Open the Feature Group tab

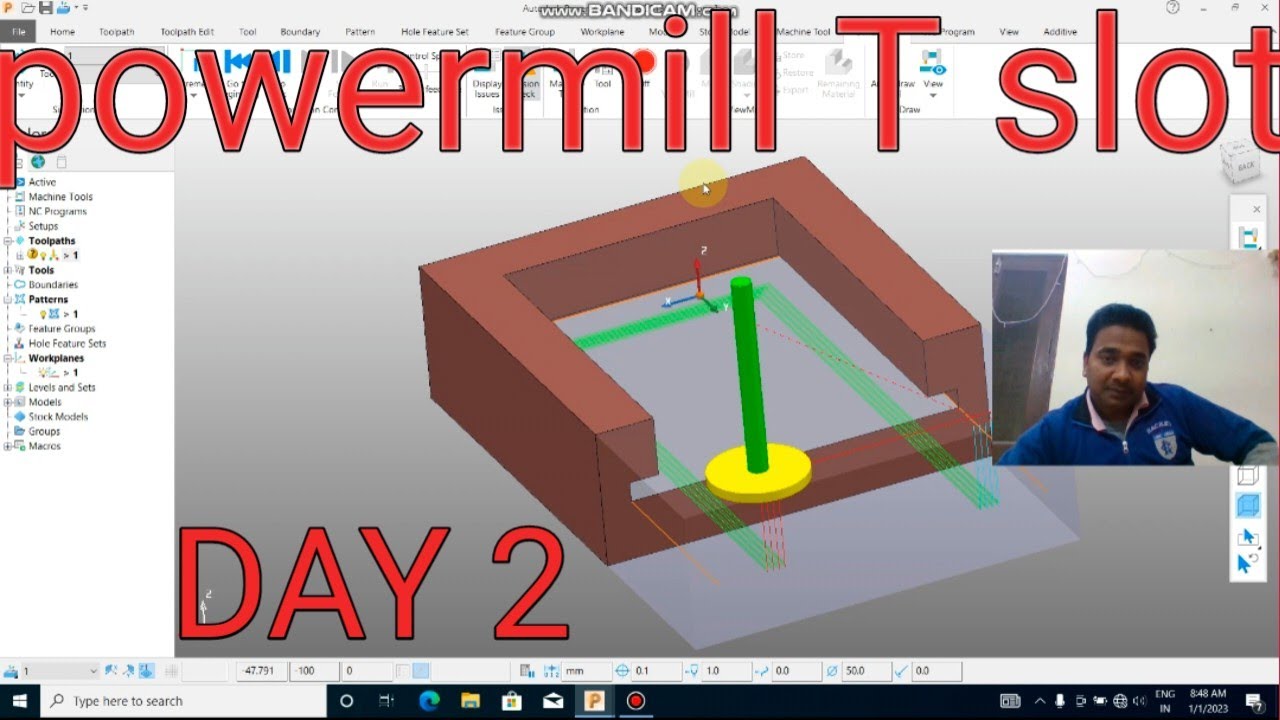tap(525, 32)
